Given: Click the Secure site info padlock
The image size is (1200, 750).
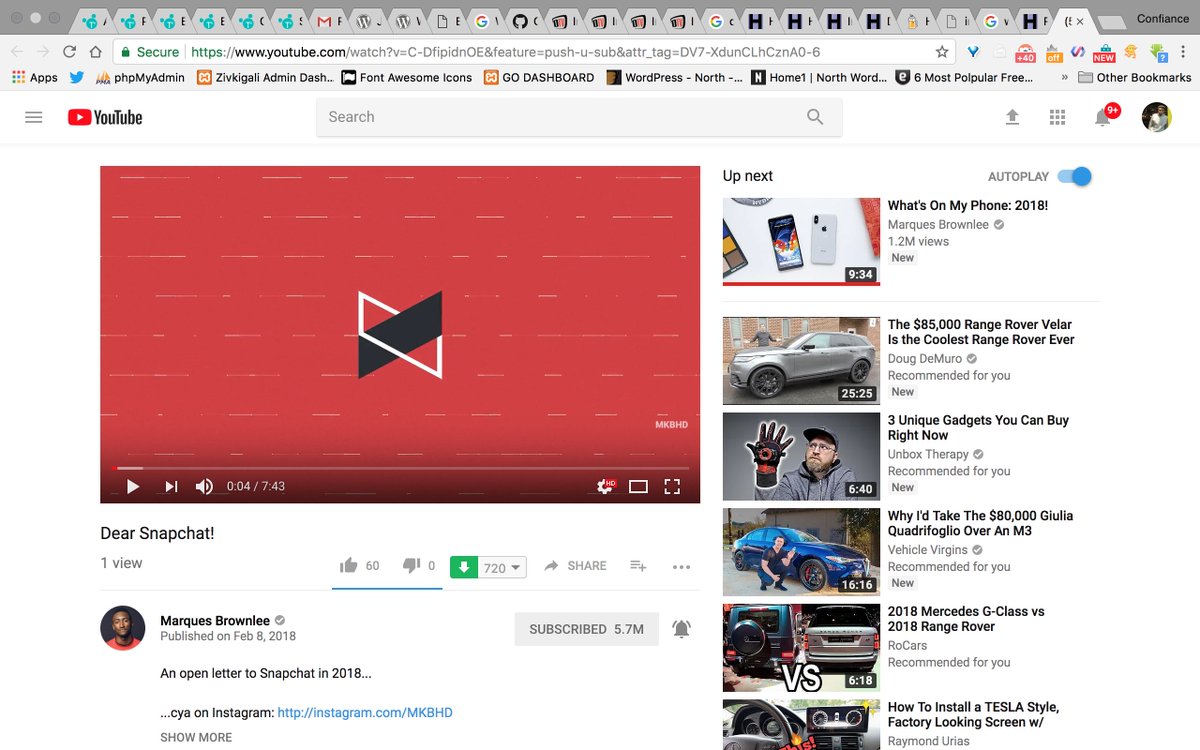Looking at the screenshot, I should pyautogui.click(x=149, y=52).
